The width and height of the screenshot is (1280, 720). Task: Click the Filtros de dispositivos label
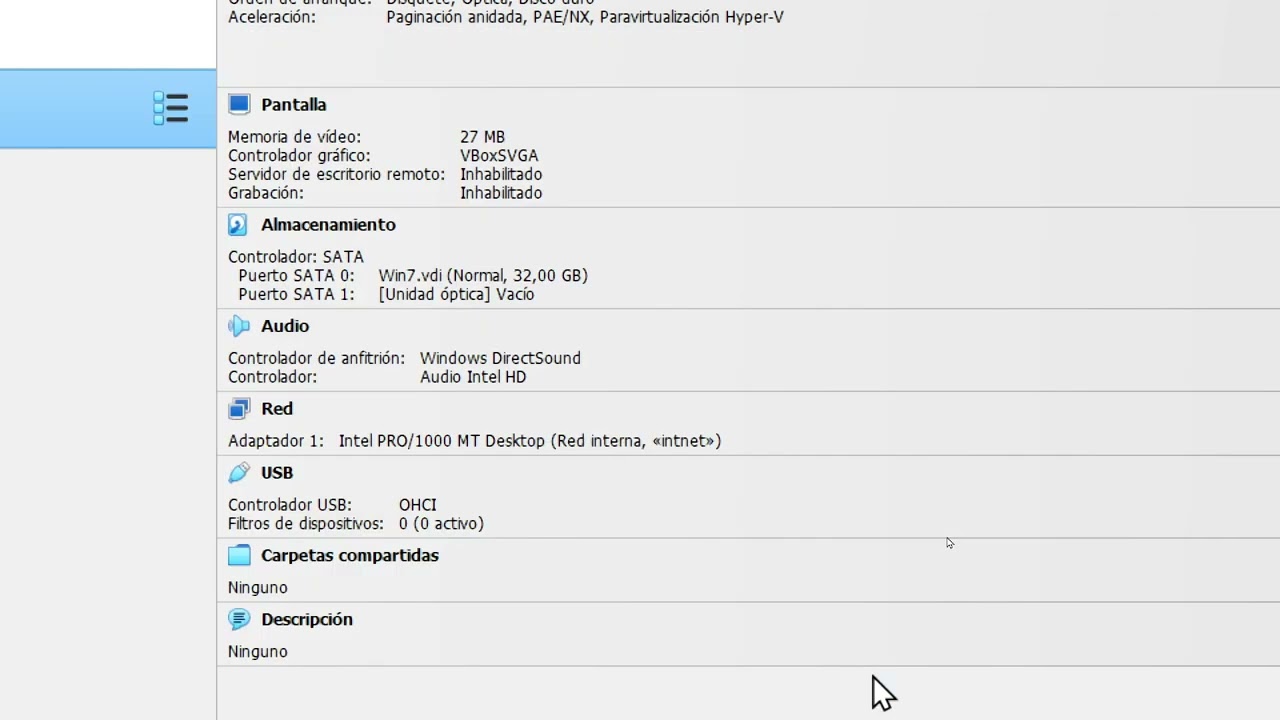[306, 523]
